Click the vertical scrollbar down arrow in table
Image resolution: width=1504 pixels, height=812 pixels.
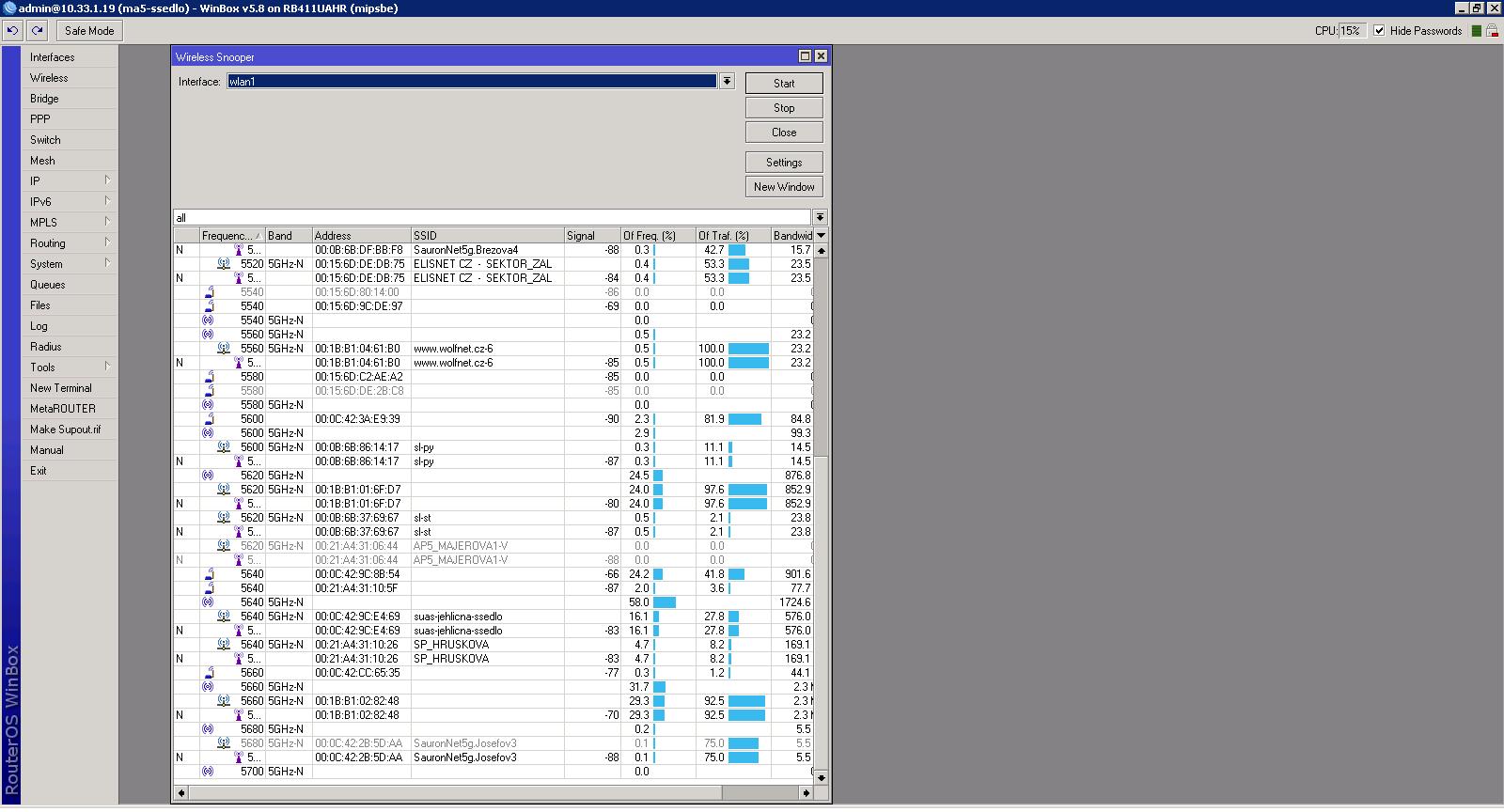pos(821,778)
